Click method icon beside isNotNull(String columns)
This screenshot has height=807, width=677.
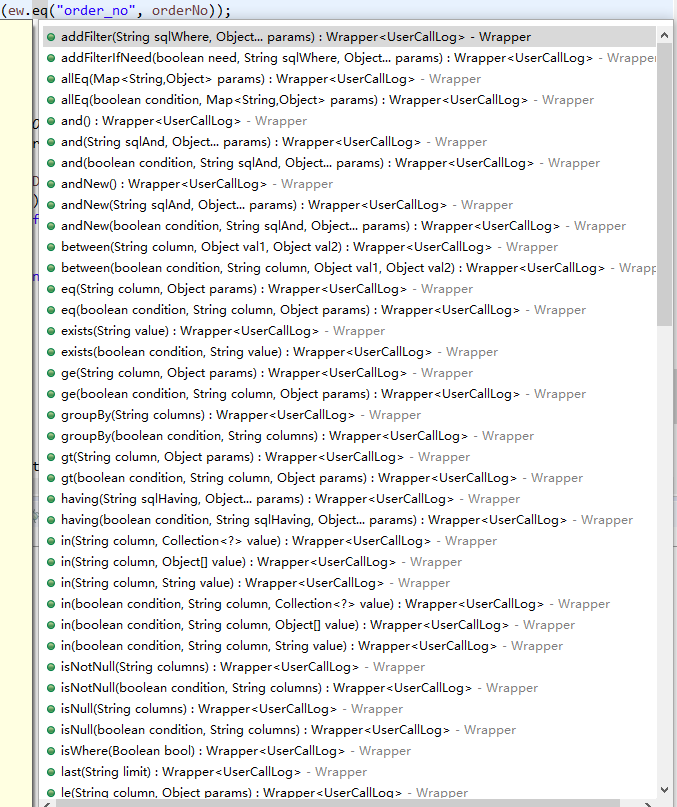(x=51, y=667)
